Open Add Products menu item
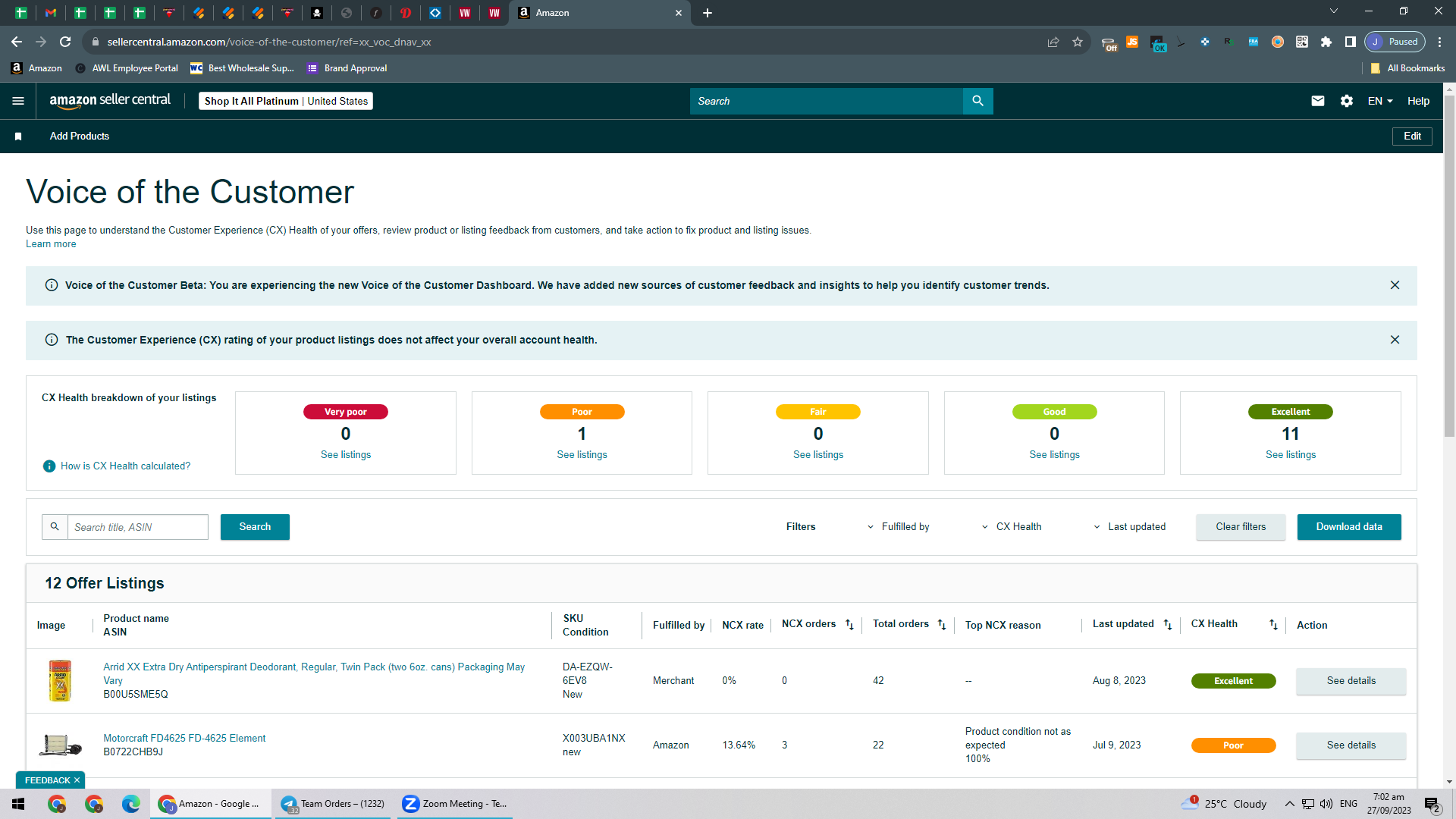Image resolution: width=1456 pixels, height=819 pixels. tap(80, 136)
